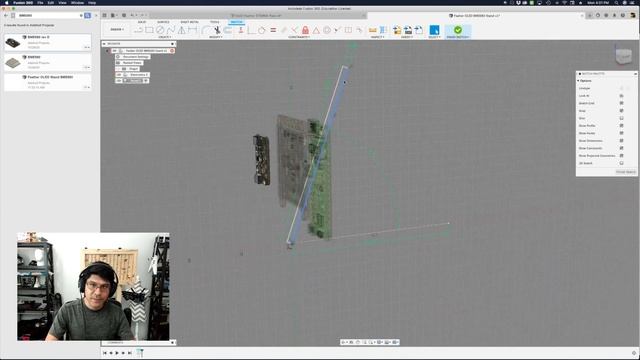640x360 pixels.
Task: Apply the Midpoint triangle constraint
Action: tap(316, 30)
